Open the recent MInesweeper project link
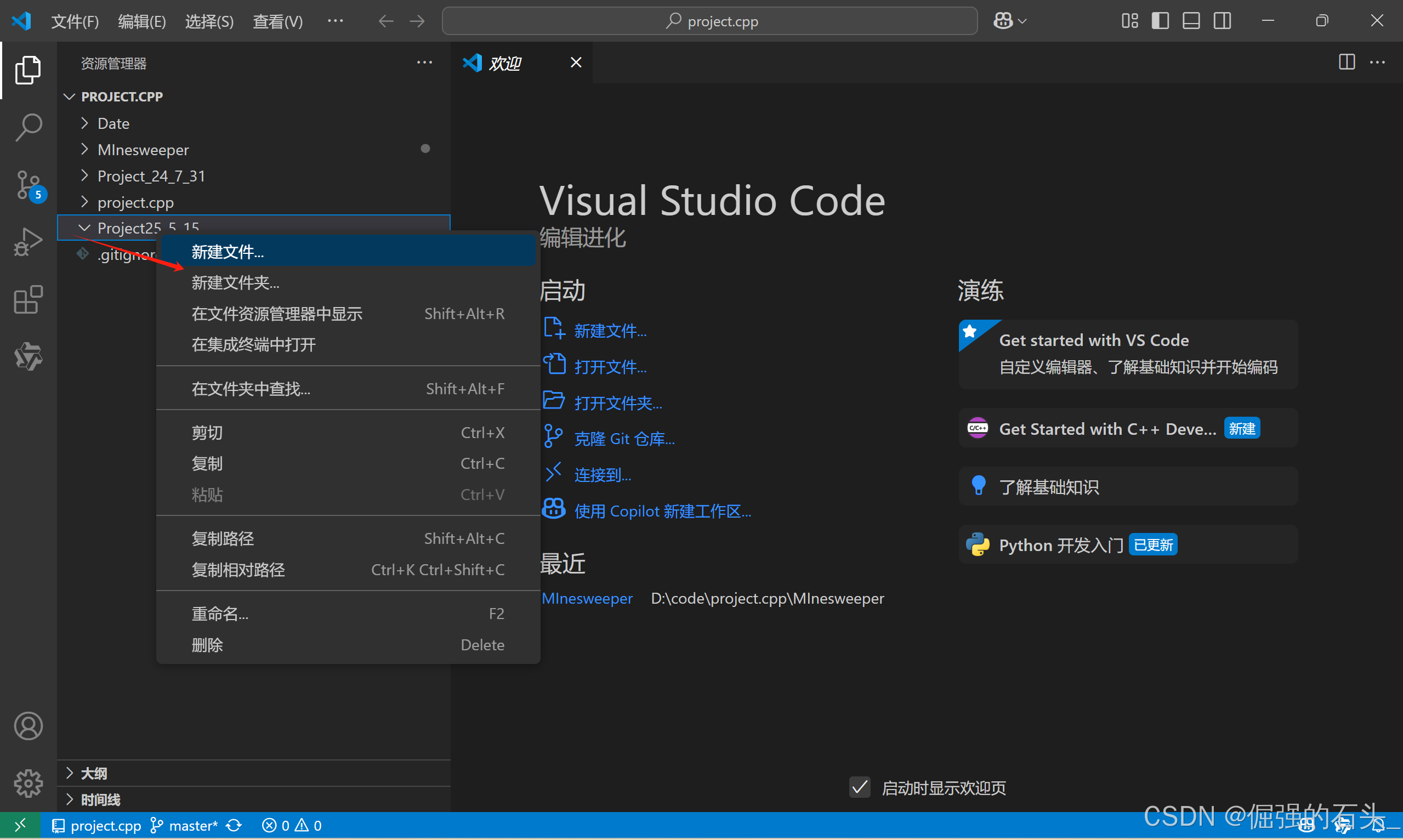The height and width of the screenshot is (840, 1403). [587, 598]
